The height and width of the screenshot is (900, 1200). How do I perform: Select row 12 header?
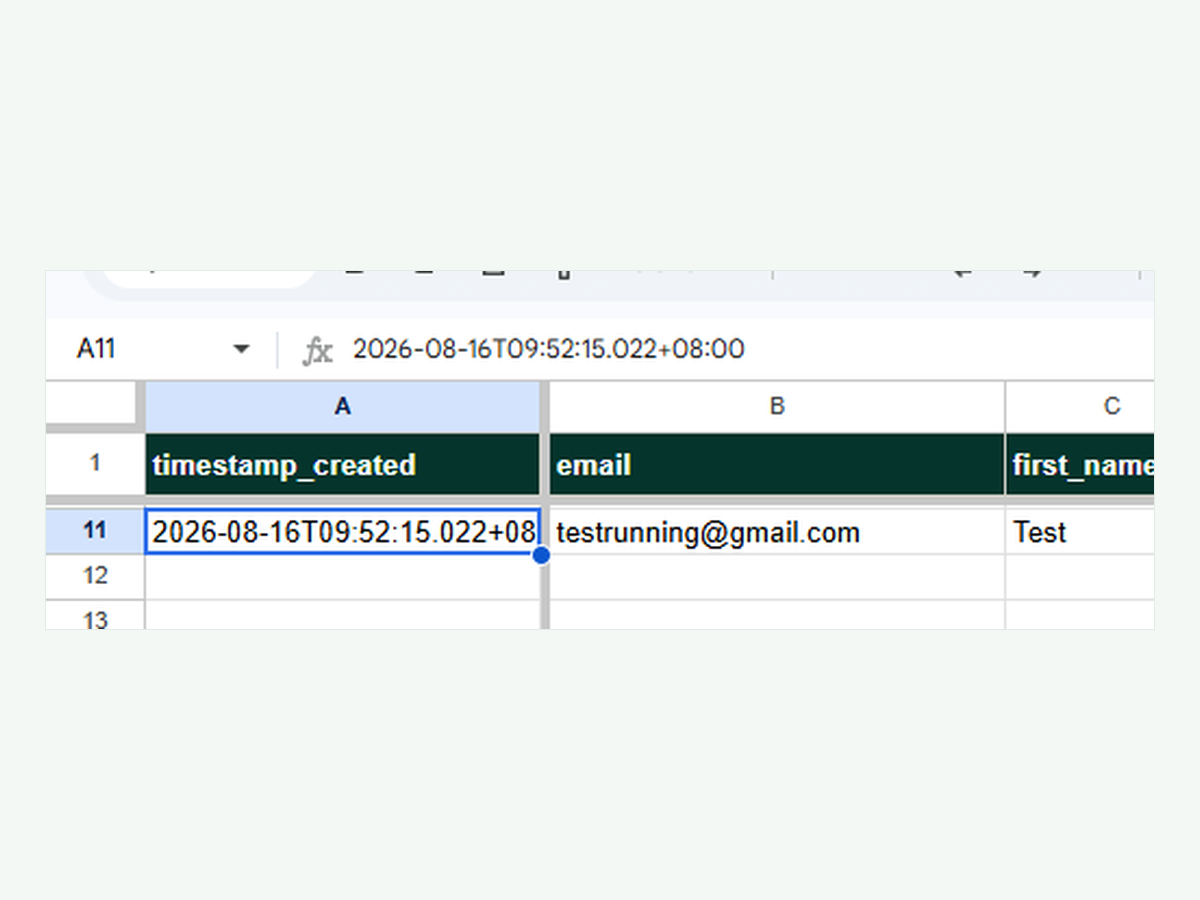pyautogui.click(x=95, y=576)
